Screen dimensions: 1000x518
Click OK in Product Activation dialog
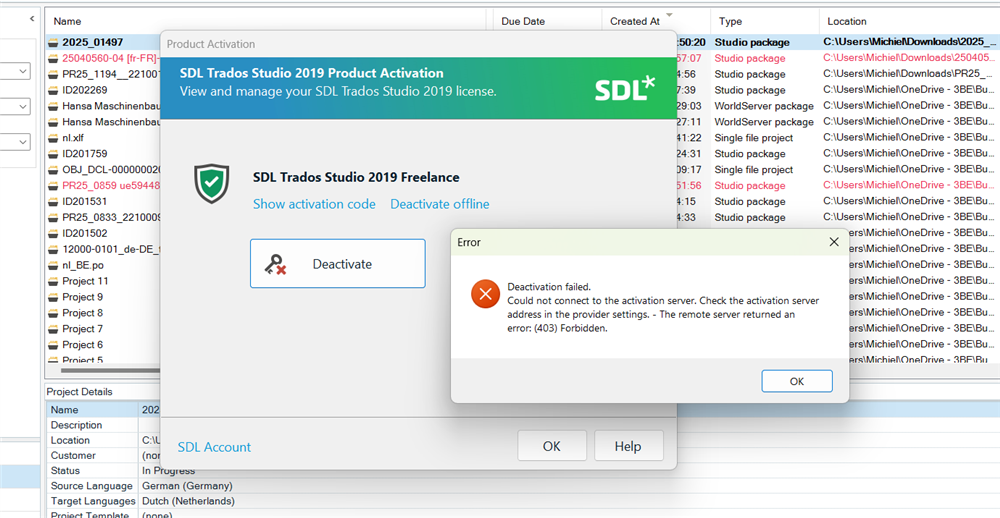(x=552, y=446)
